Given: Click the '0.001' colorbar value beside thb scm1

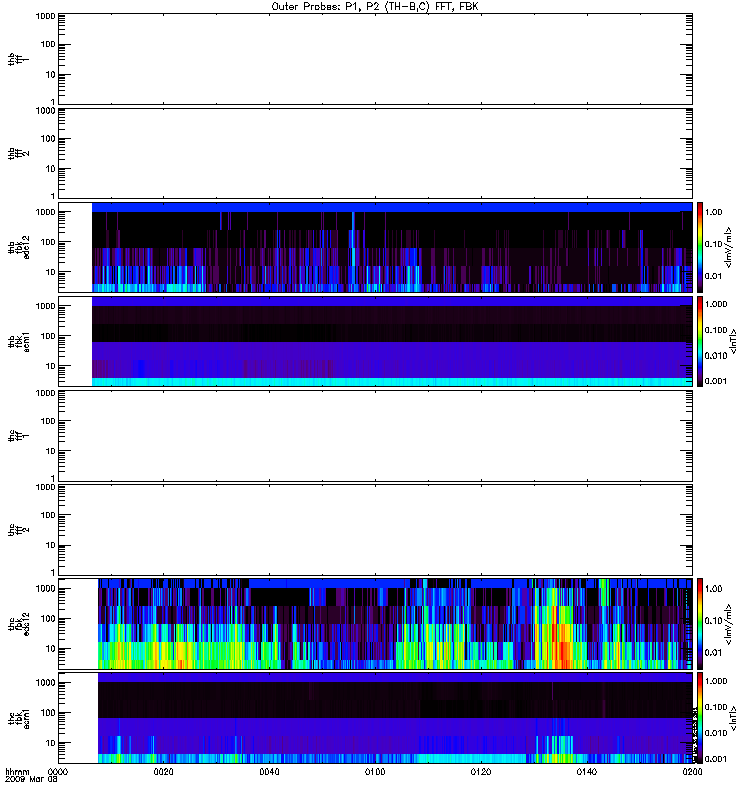Looking at the screenshot, I should click(x=716, y=381).
